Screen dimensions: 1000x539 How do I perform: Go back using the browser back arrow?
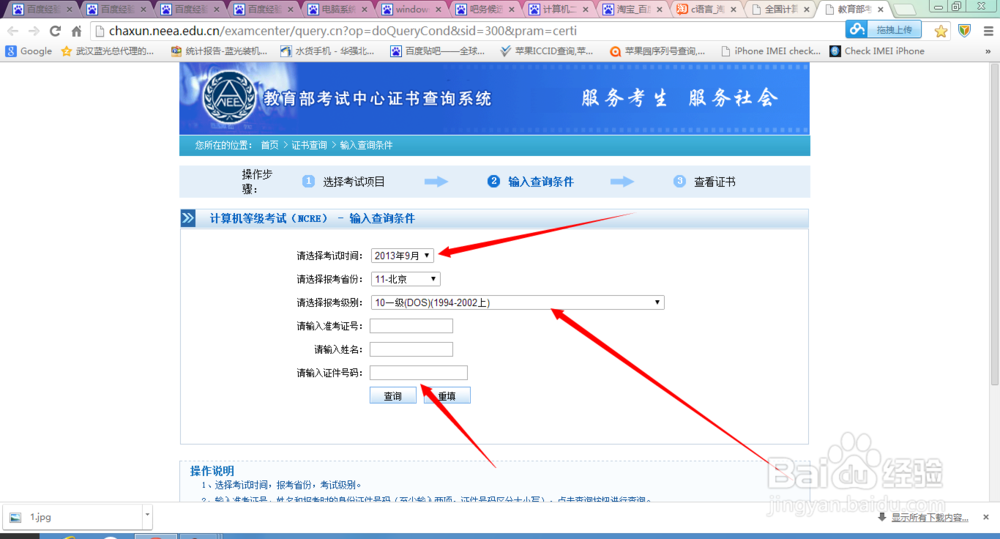click(13, 31)
